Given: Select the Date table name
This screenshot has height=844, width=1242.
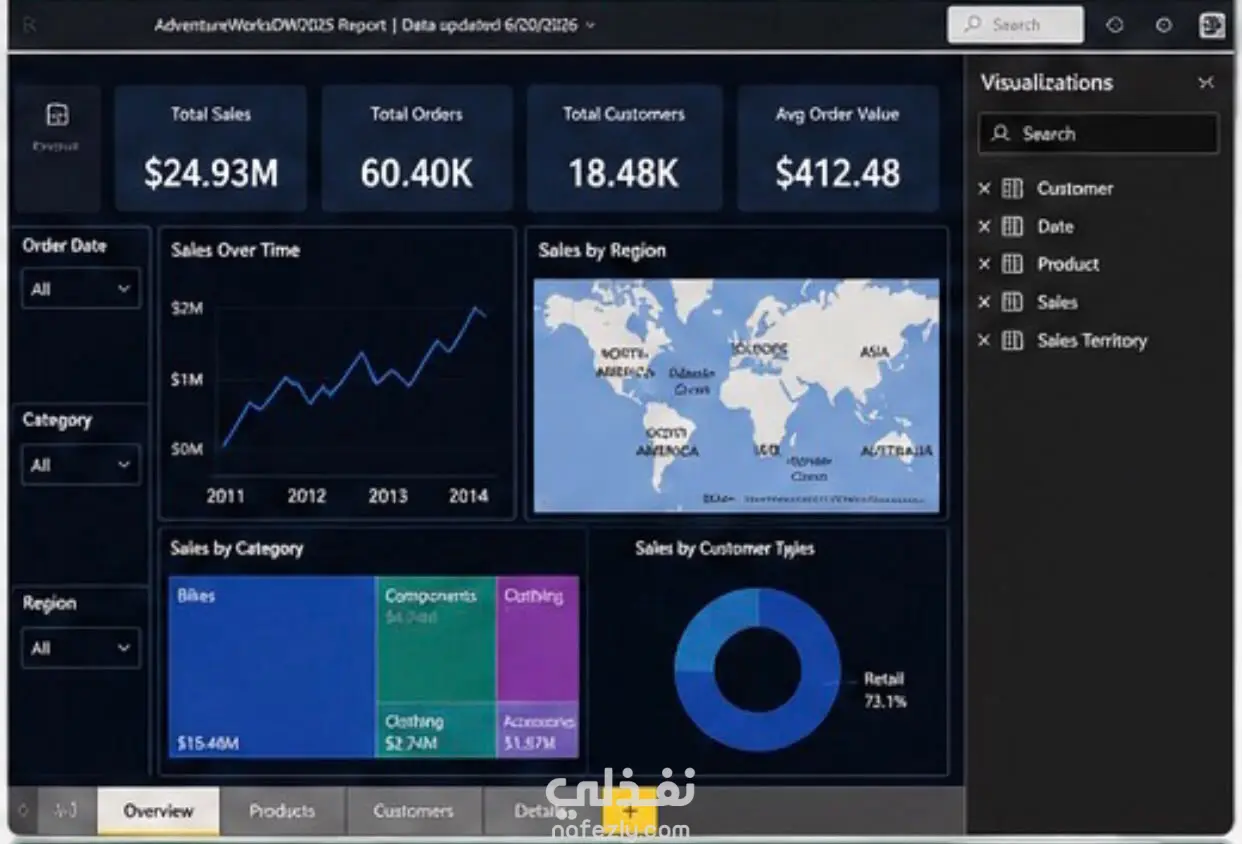Looking at the screenshot, I should point(1055,226).
